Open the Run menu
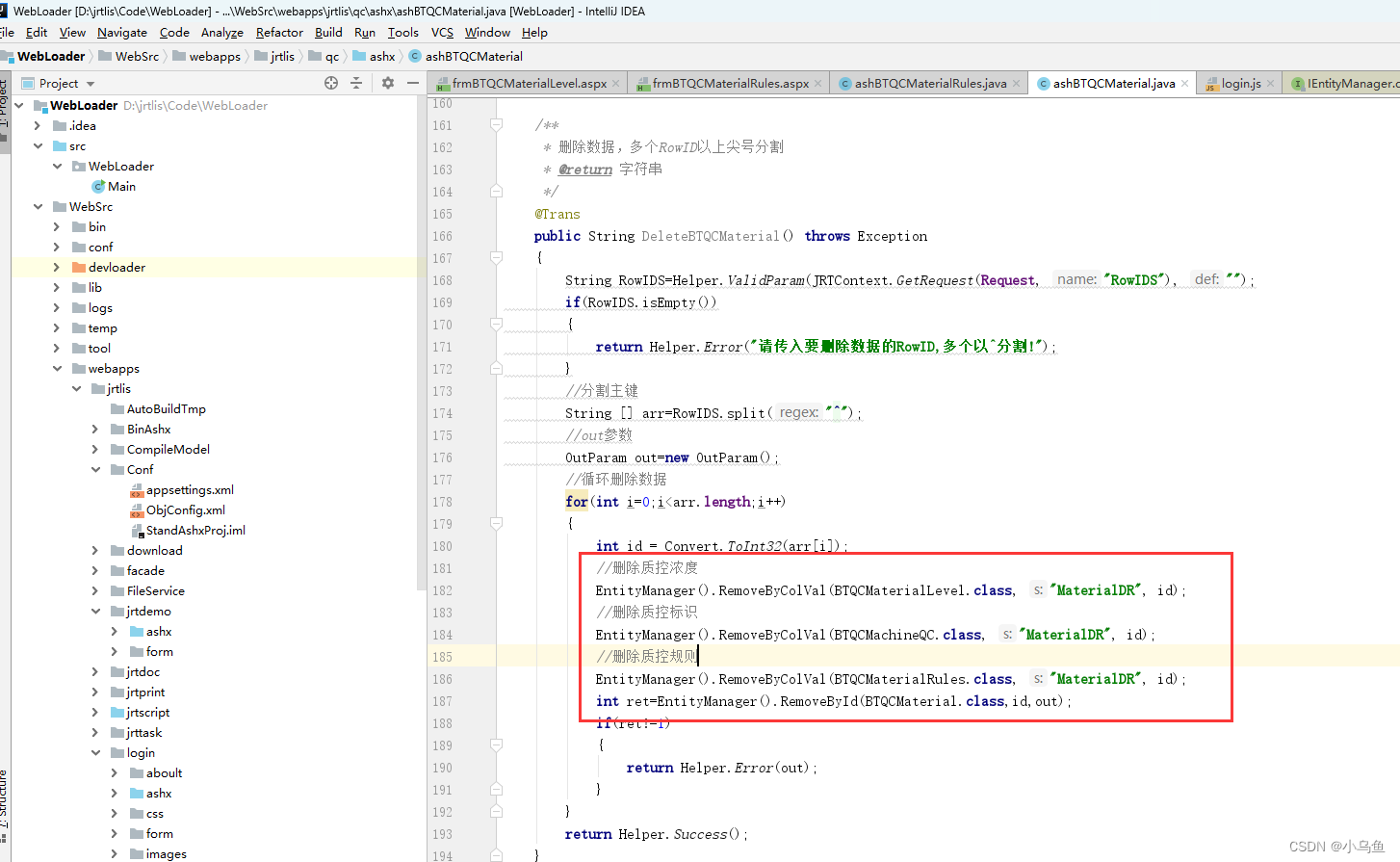This screenshot has height=862, width=1400. [365, 32]
